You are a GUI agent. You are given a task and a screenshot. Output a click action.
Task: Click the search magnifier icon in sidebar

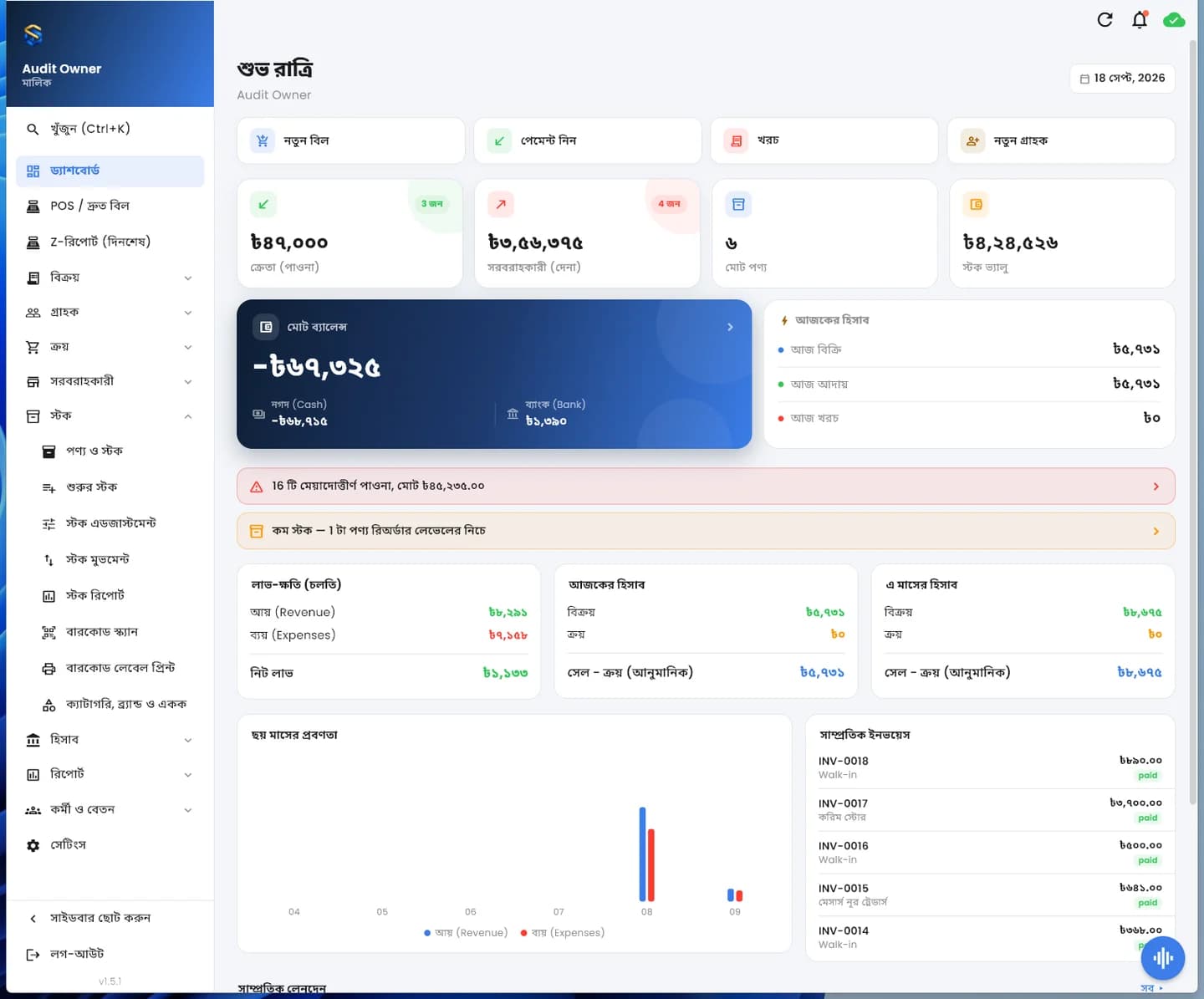tap(33, 129)
